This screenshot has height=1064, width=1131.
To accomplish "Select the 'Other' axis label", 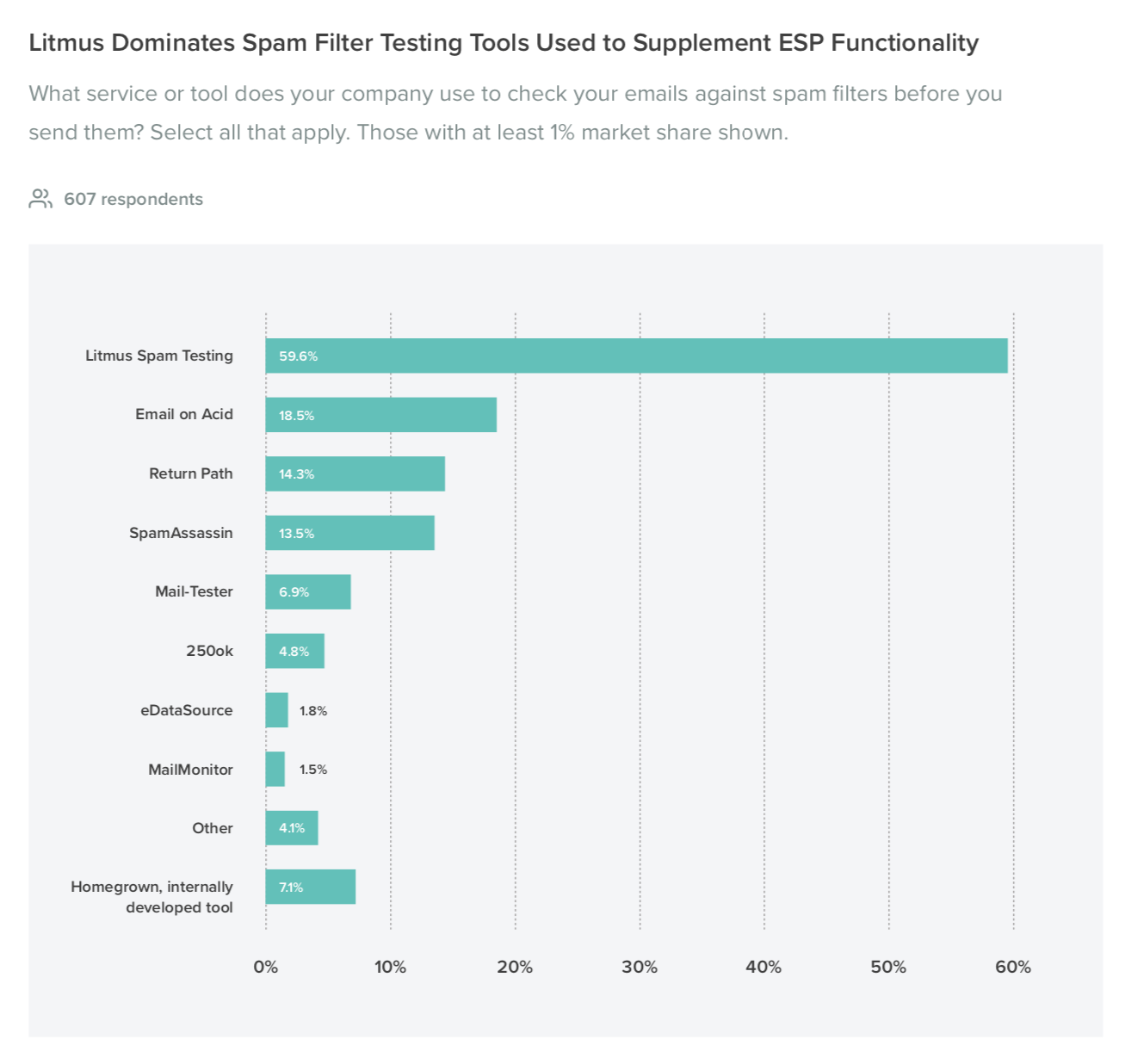I will 213,828.
